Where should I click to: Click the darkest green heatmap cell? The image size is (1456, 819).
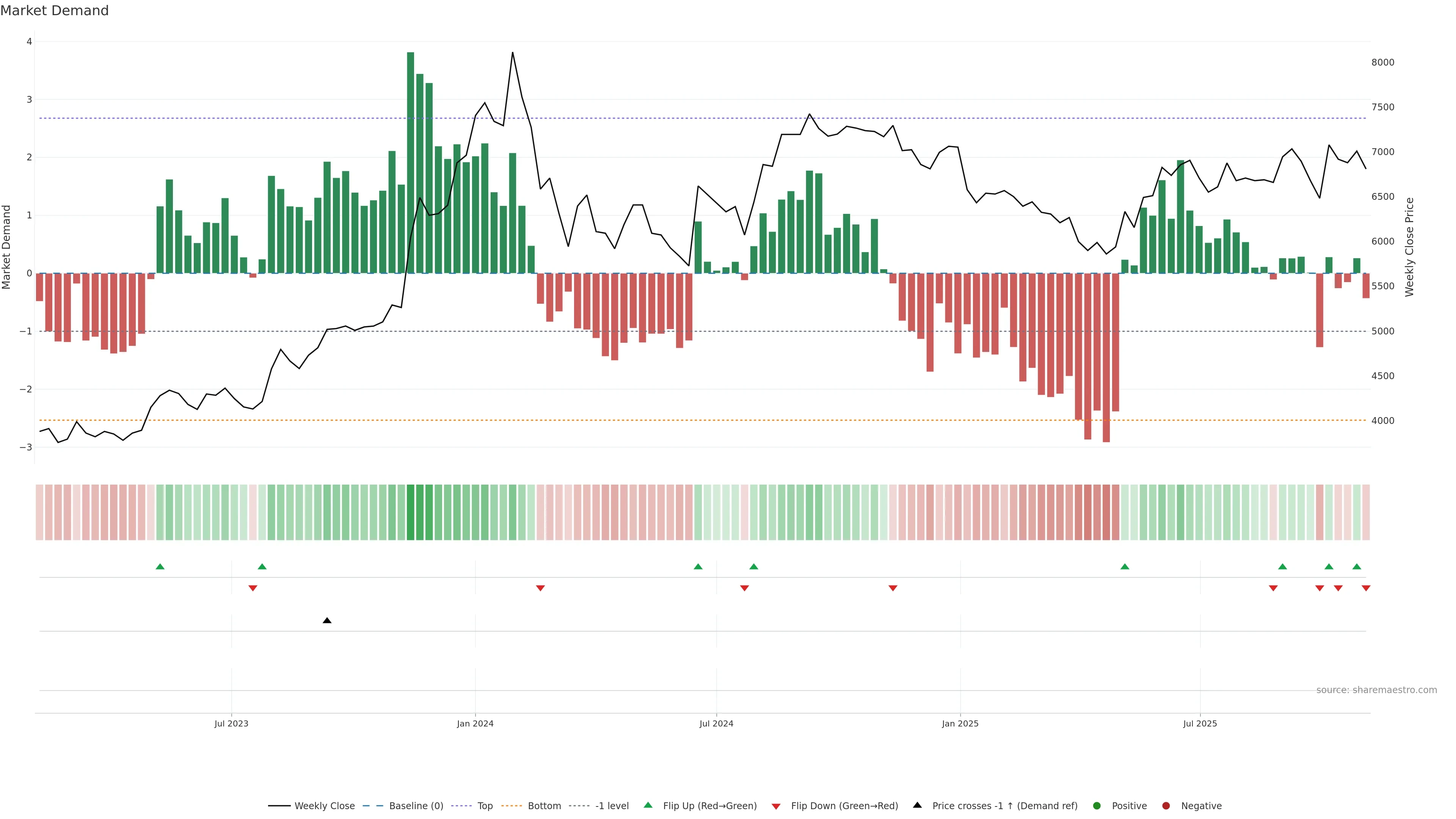[x=410, y=512]
